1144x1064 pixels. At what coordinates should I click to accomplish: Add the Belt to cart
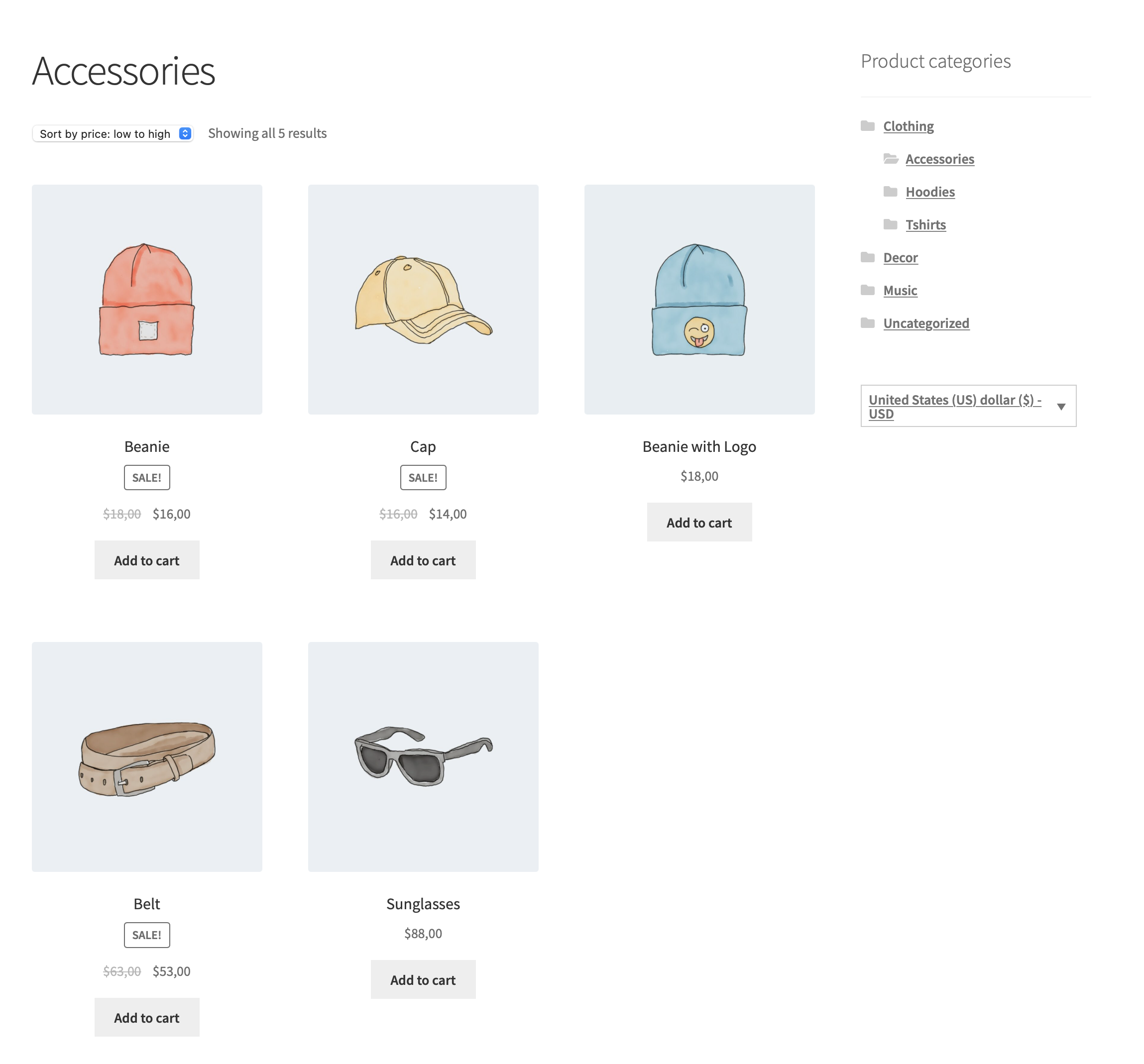coord(147,1017)
